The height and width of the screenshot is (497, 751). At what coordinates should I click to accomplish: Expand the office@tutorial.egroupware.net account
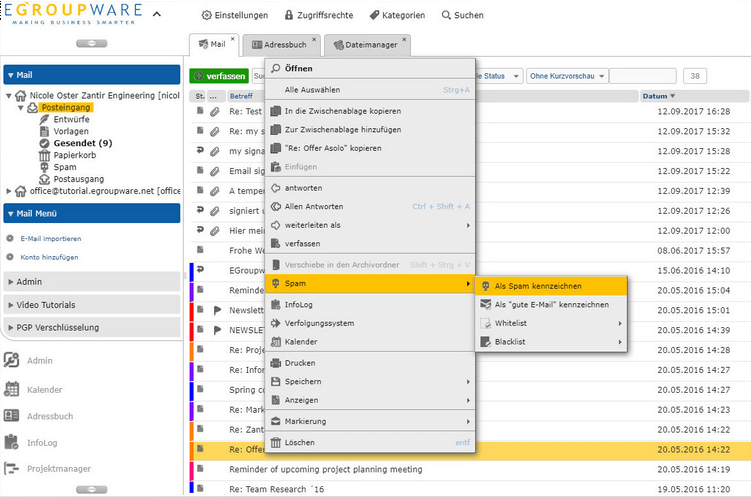pos(8,191)
